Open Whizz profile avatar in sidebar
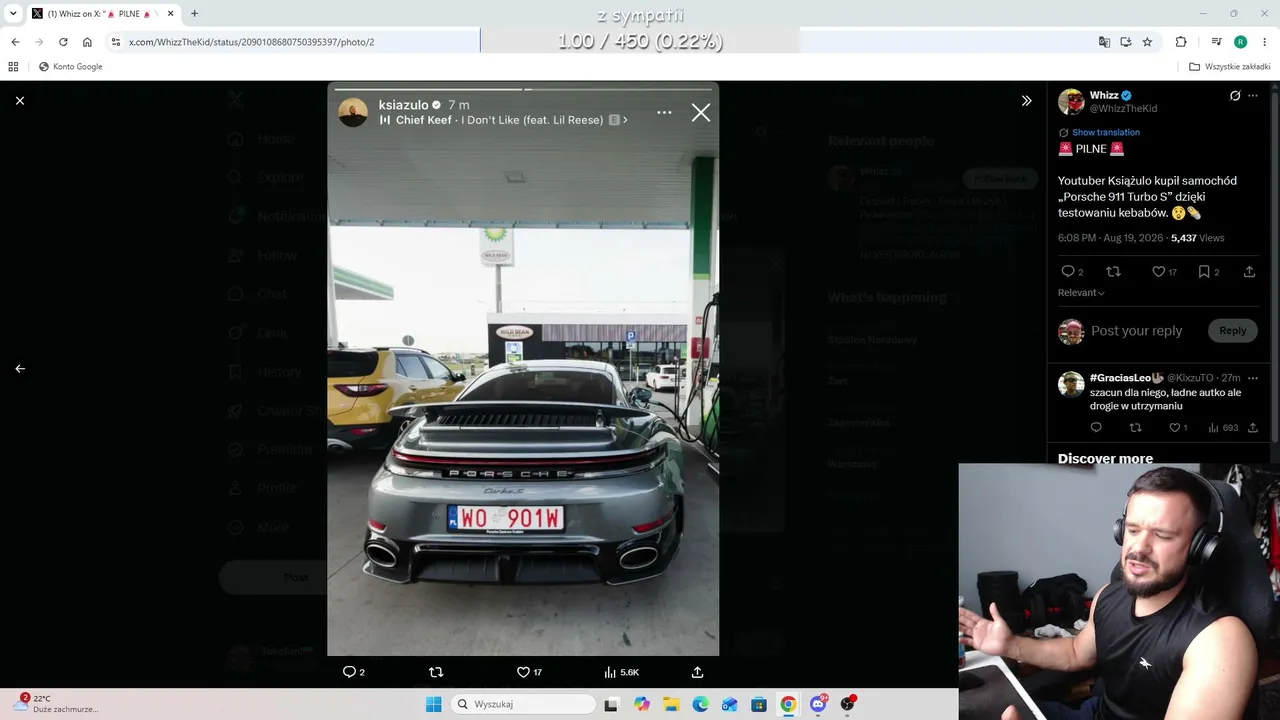 click(1071, 102)
